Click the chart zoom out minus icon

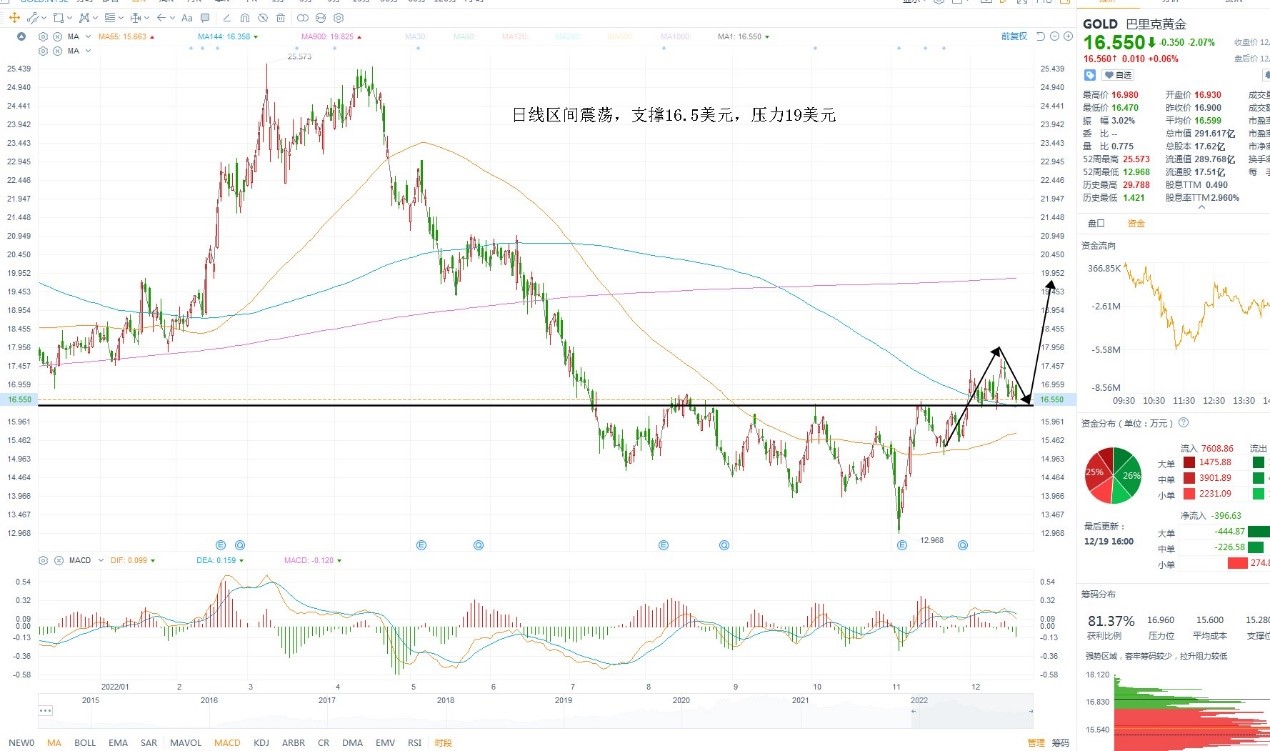pos(1054,36)
